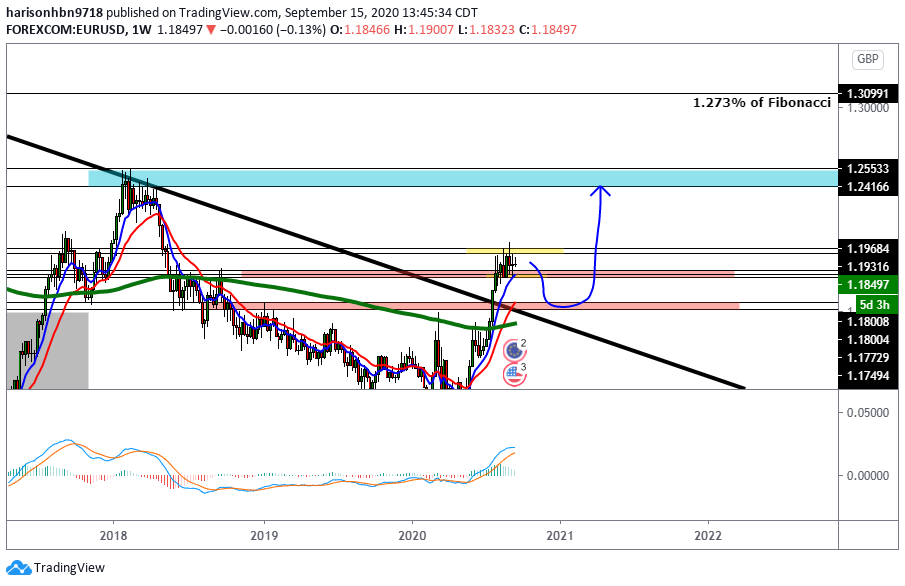
Task: Click the TradingView logo
Action: (55, 568)
